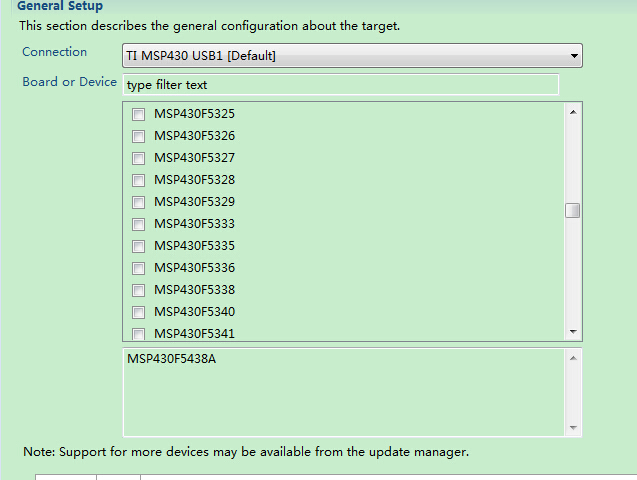Tick the MSP430F5333 checkbox
The width and height of the screenshot is (637, 480).
pos(138,224)
